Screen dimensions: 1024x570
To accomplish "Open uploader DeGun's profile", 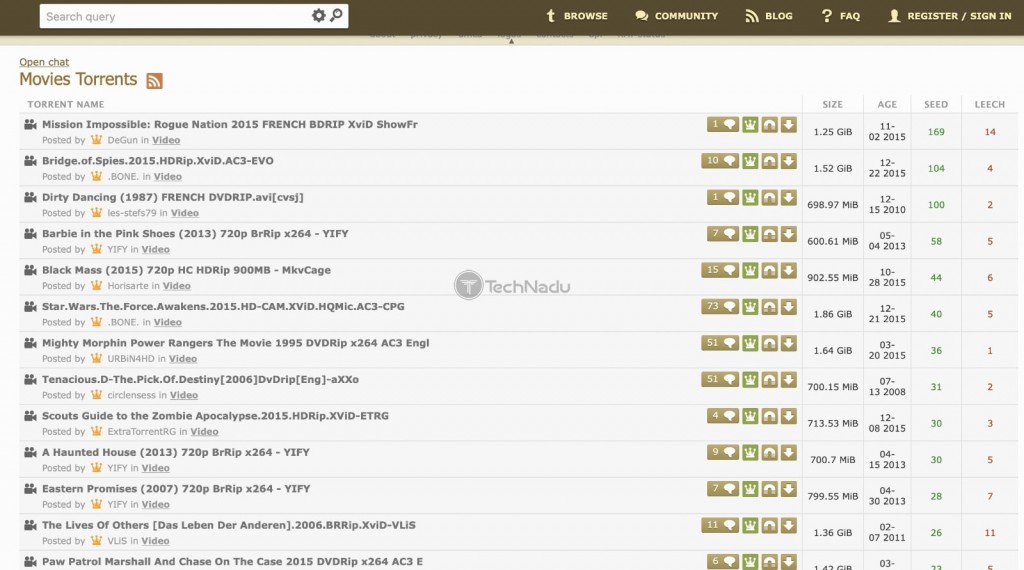I will pos(122,140).
